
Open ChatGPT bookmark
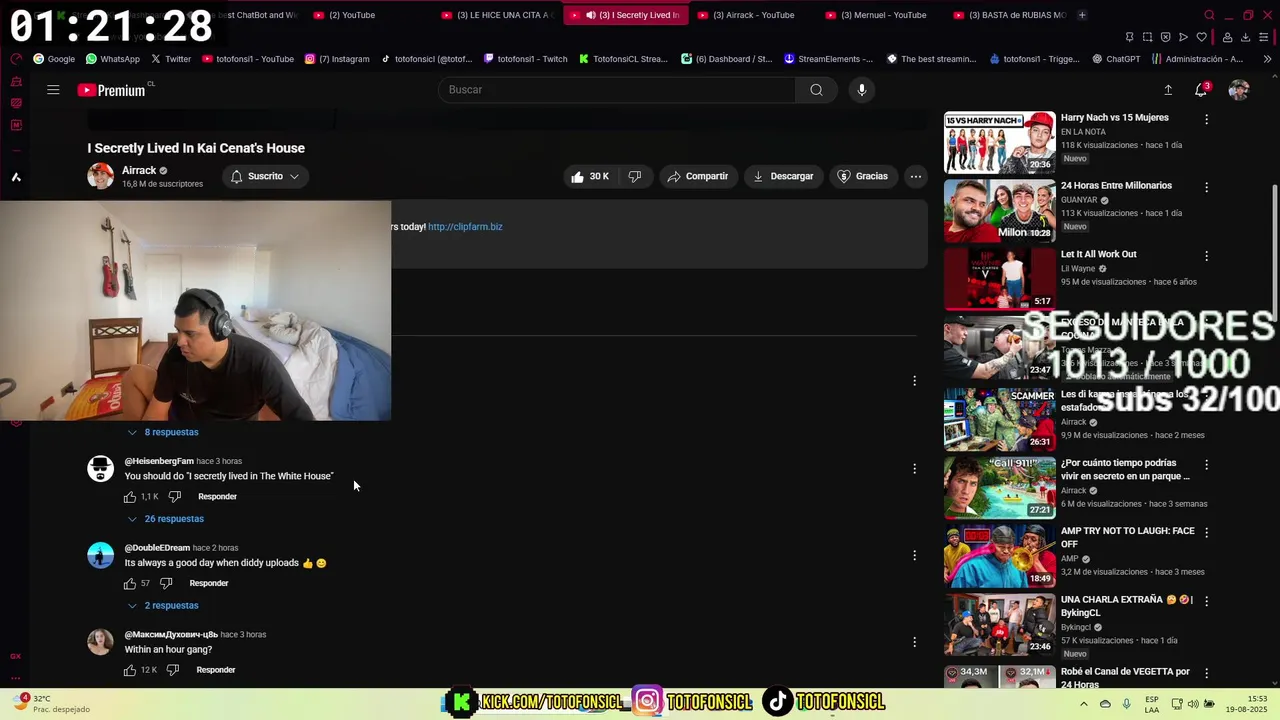tap(1115, 59)
